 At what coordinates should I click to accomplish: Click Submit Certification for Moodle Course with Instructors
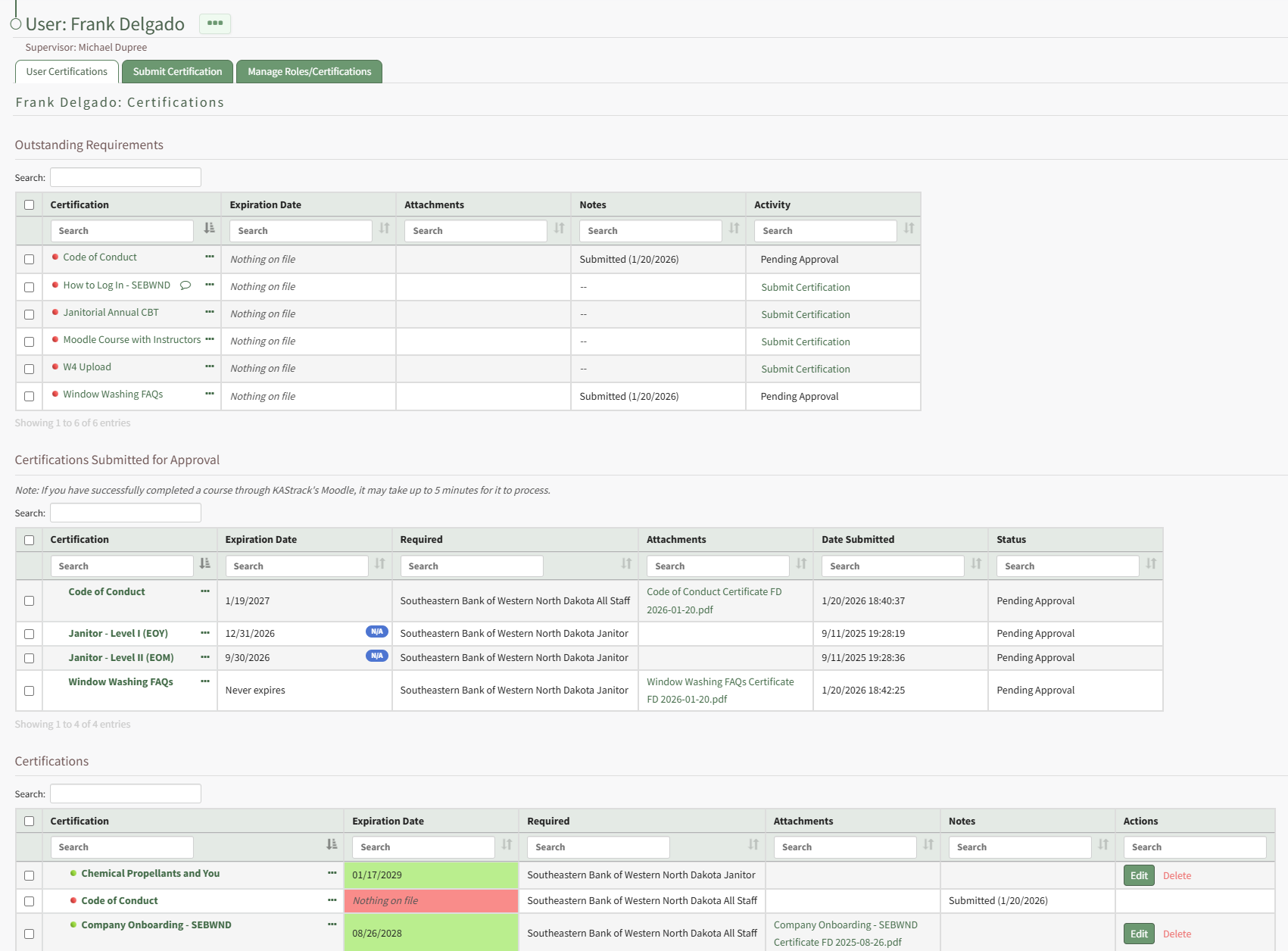click(805, 342)
